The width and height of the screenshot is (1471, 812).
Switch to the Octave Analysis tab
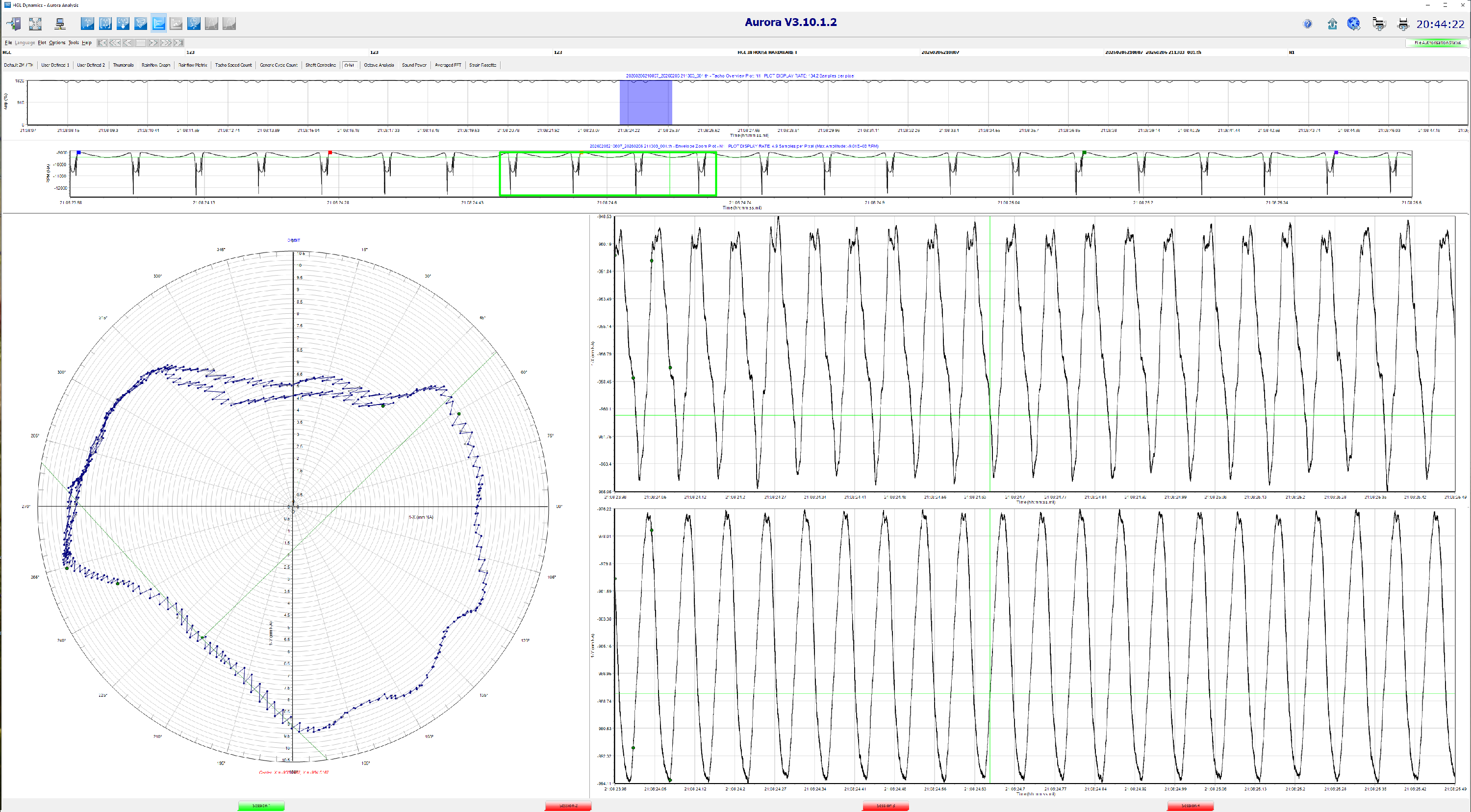379,65
